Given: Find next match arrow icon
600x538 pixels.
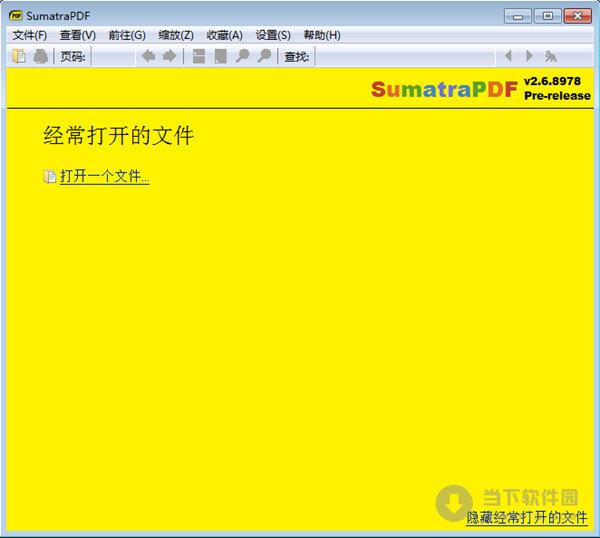Looking at the screenshot, I should [x=530, y=56].
